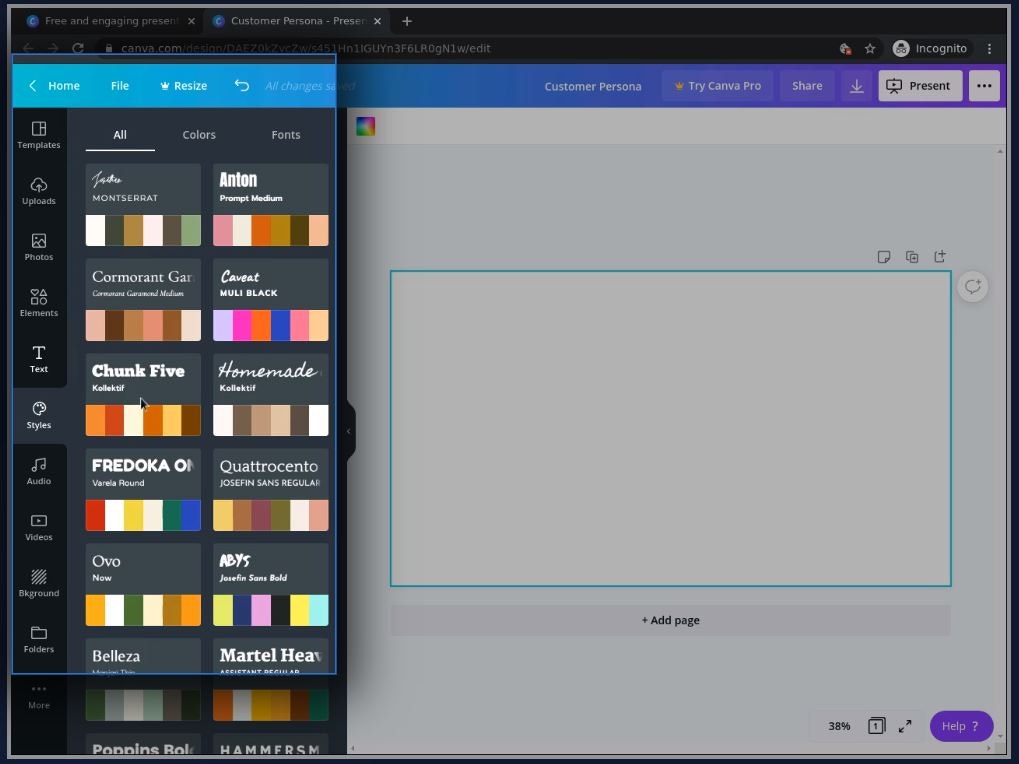Apply the Chunk Five orange color palette
The height and width of the screenshot is (764, 1019).
[143, 420]
